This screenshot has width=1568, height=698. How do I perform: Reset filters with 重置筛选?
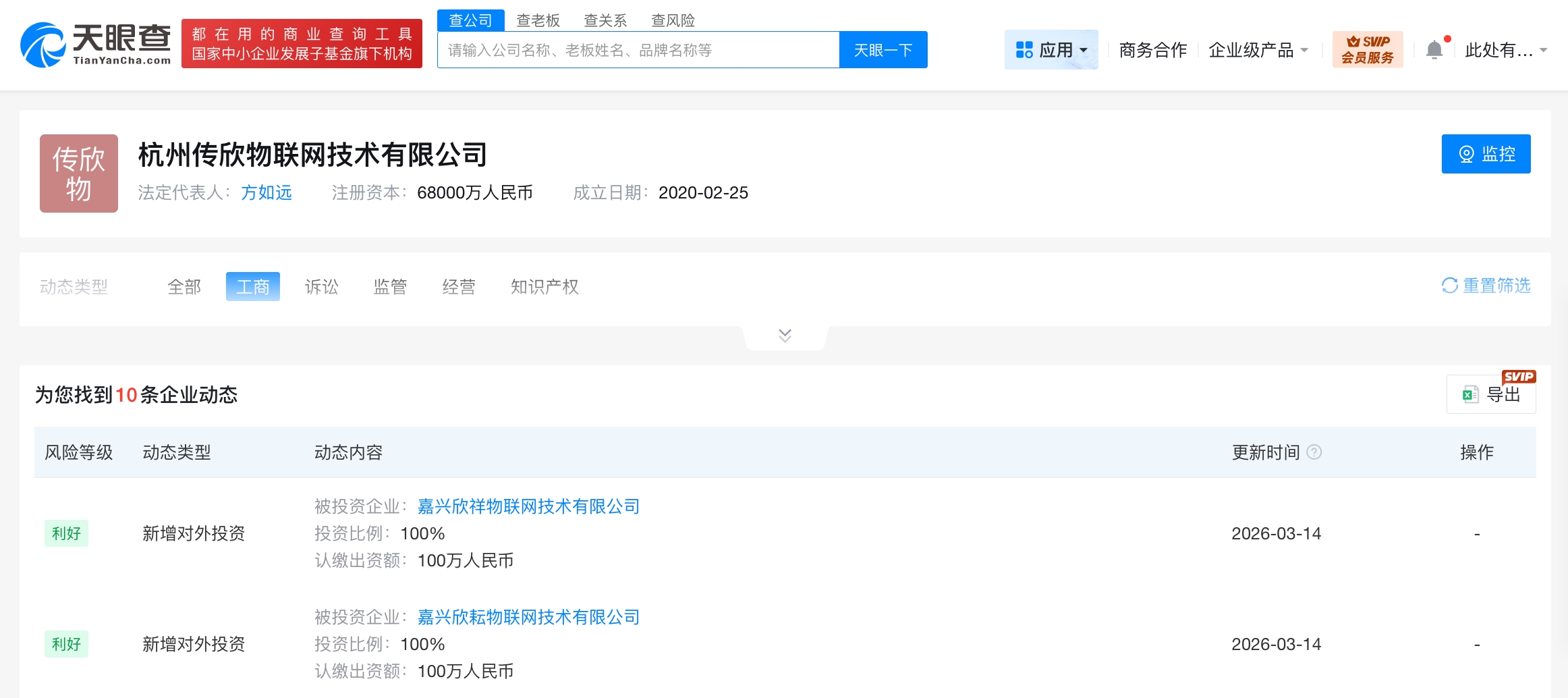(x=1486, y=286)
